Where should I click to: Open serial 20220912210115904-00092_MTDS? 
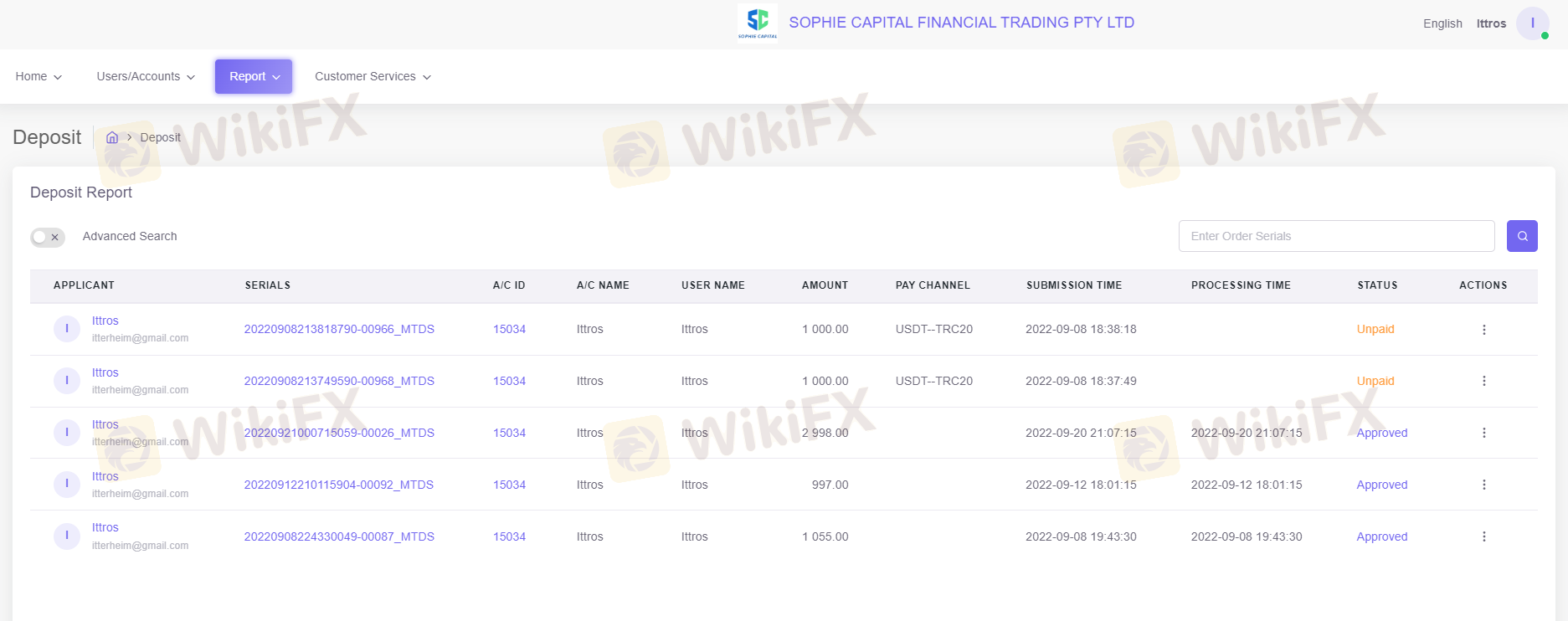[x=339, y=485]
